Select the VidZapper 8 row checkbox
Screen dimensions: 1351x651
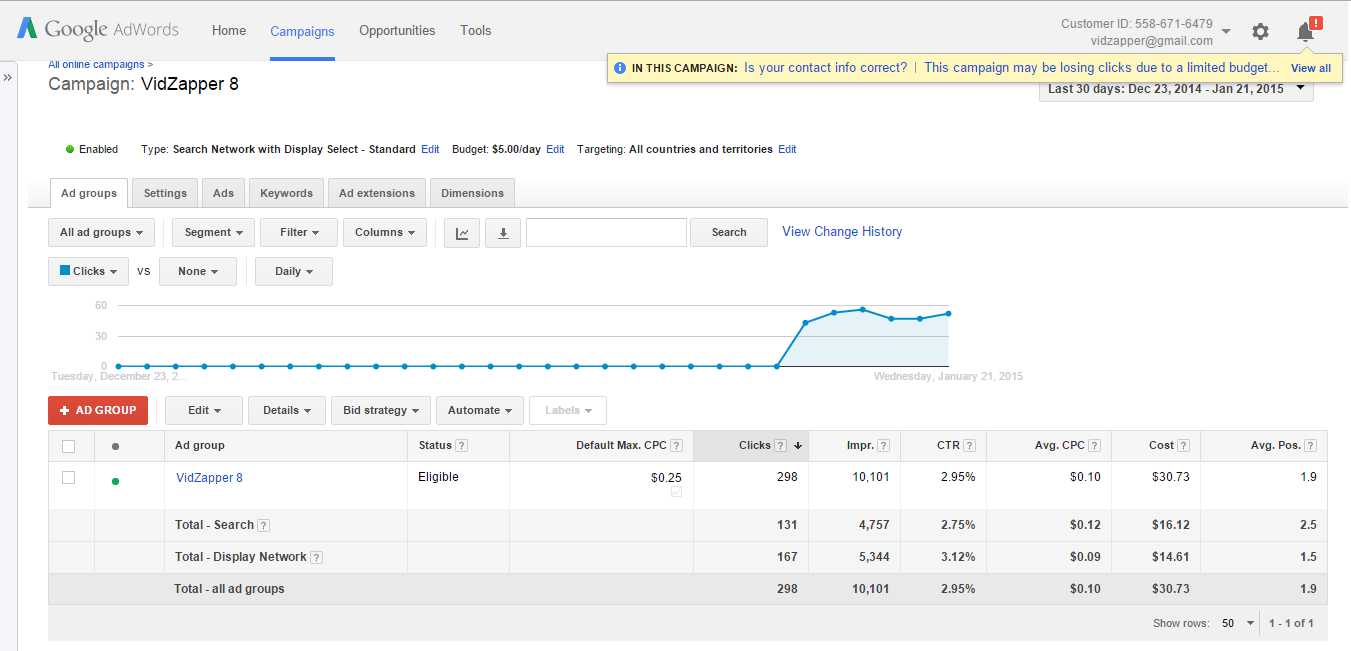69,478
